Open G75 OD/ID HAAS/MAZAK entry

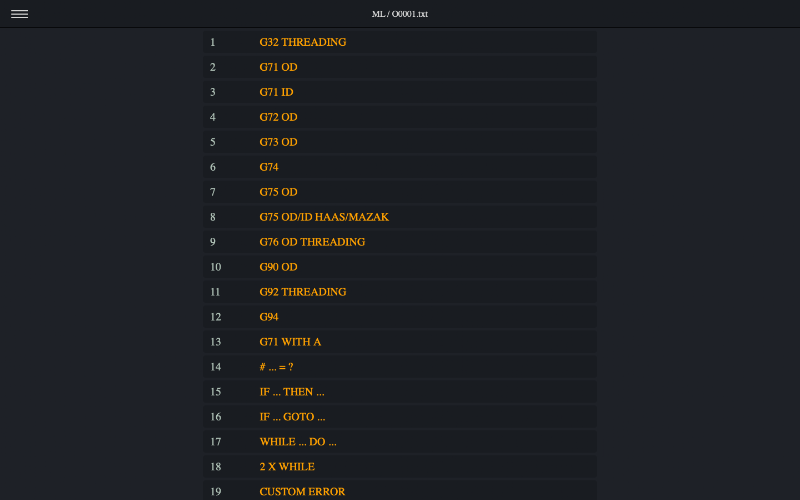[x=323, y=217]
